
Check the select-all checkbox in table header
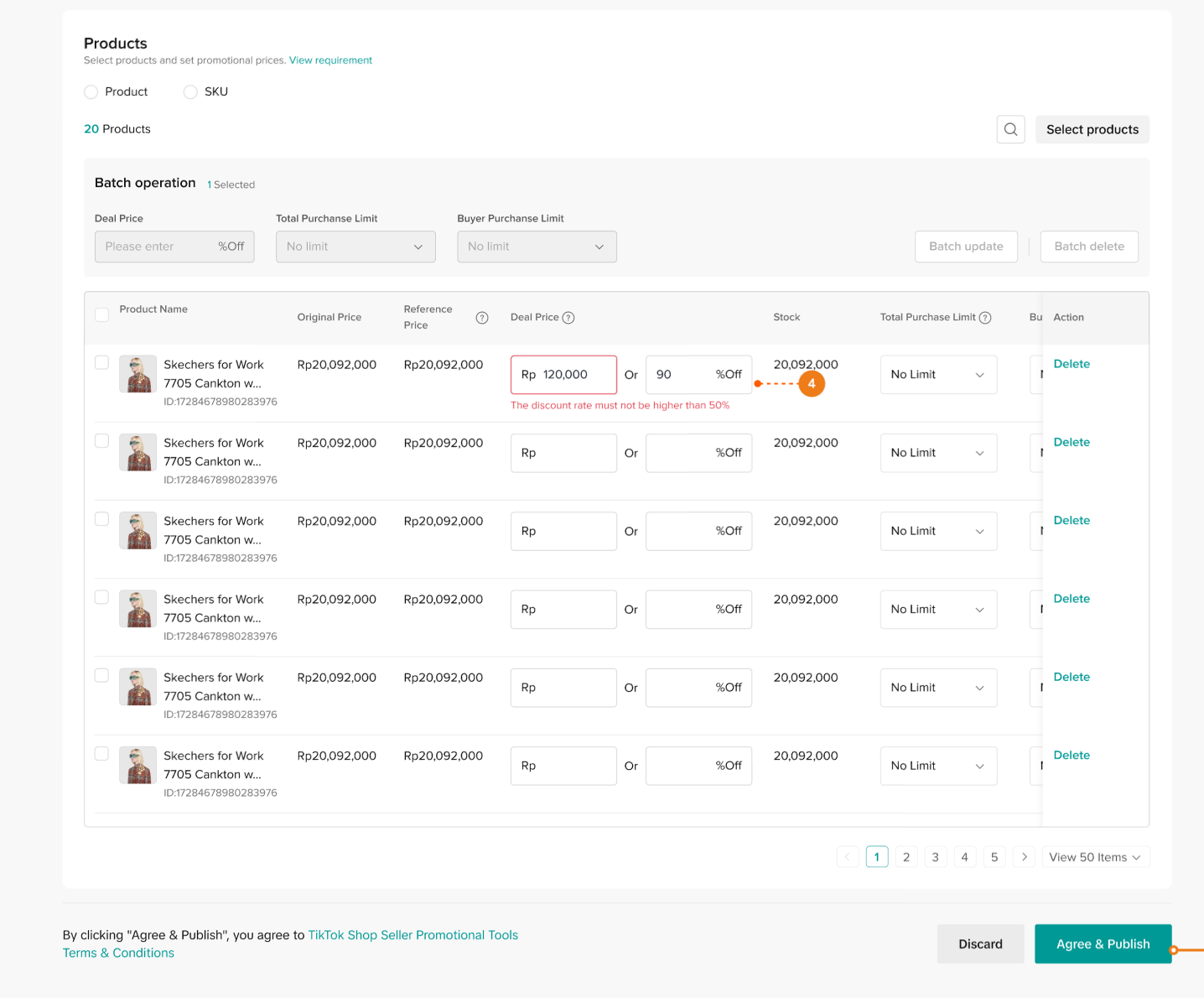102,314
